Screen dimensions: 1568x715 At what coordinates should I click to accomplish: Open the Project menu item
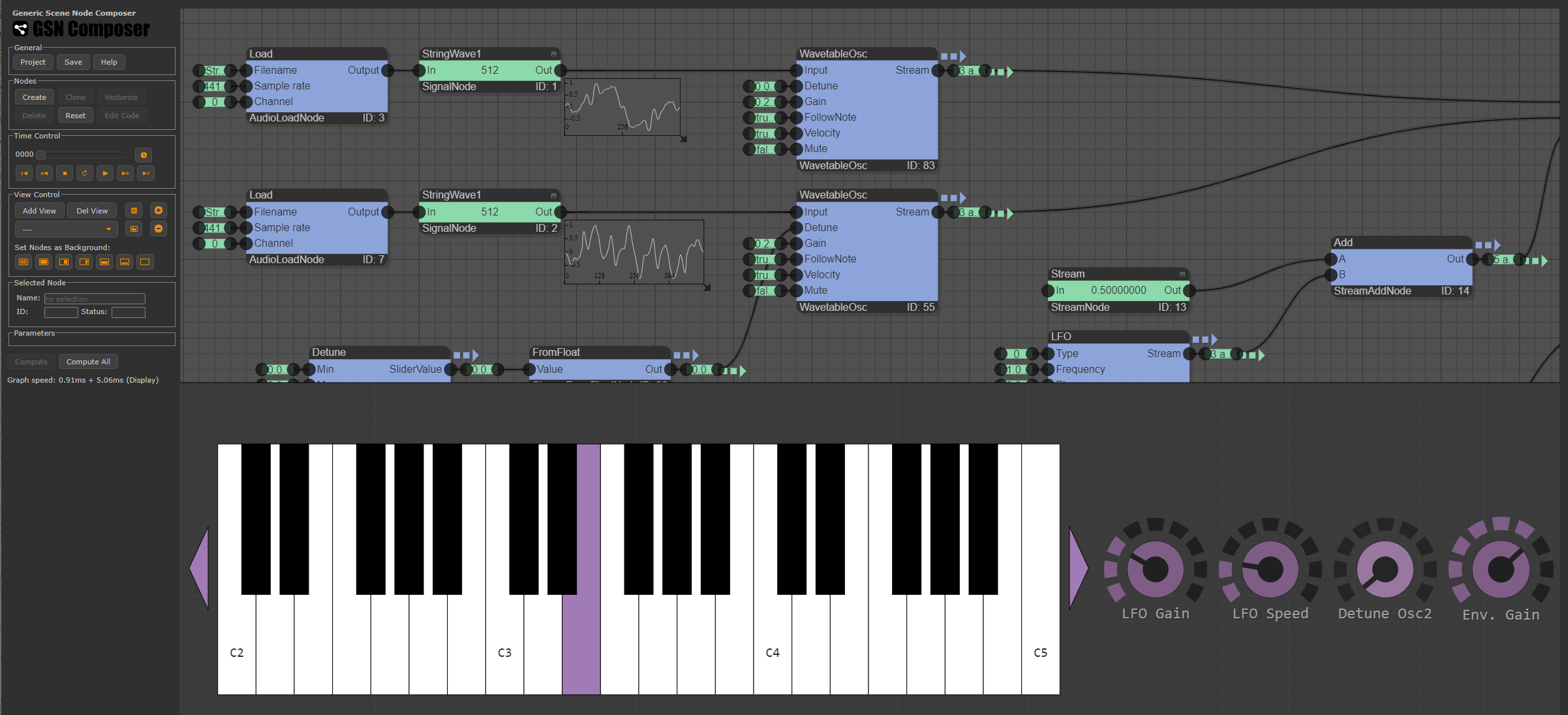point(33,61)
